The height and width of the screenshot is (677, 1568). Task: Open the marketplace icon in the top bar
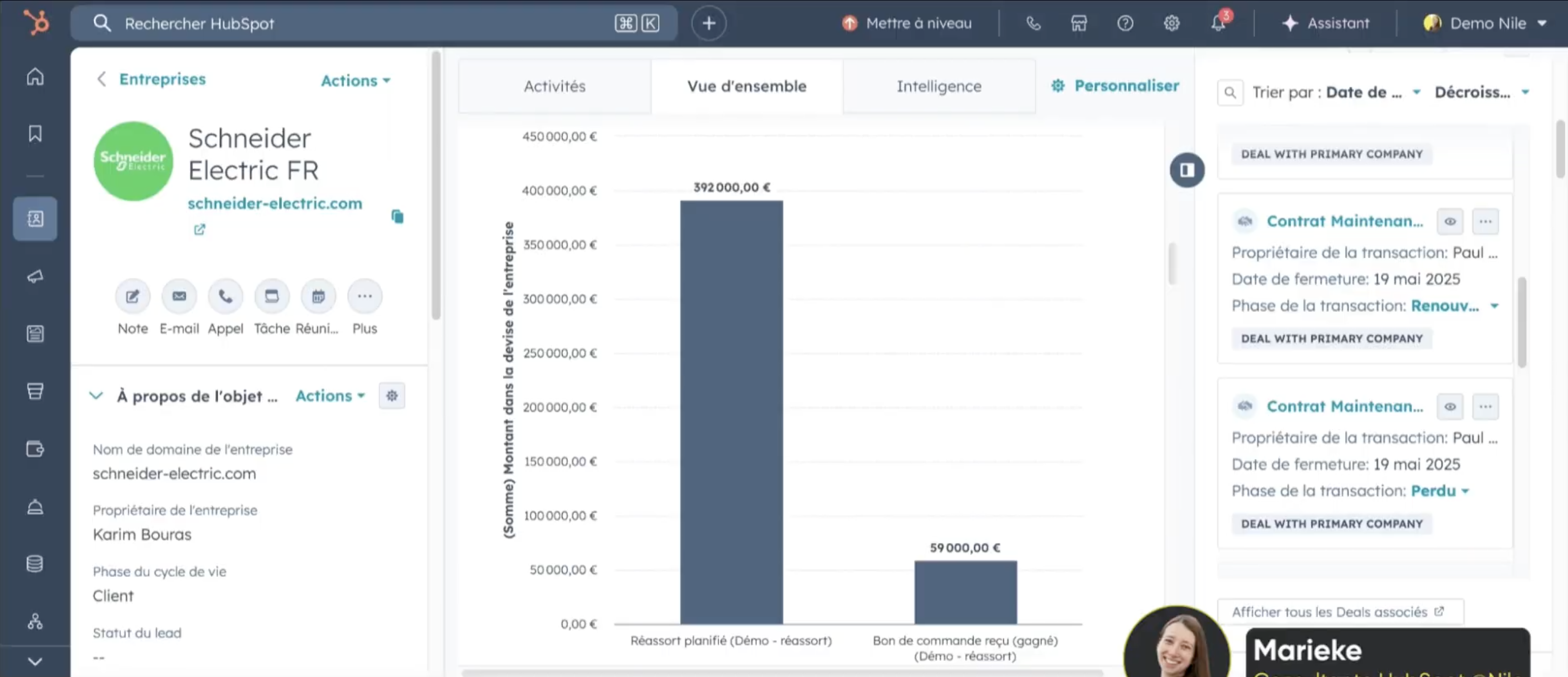[x=1079, y=23]
